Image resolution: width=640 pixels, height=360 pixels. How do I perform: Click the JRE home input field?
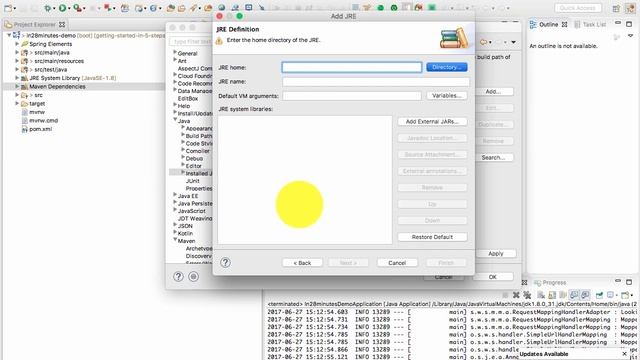[352, 67]
